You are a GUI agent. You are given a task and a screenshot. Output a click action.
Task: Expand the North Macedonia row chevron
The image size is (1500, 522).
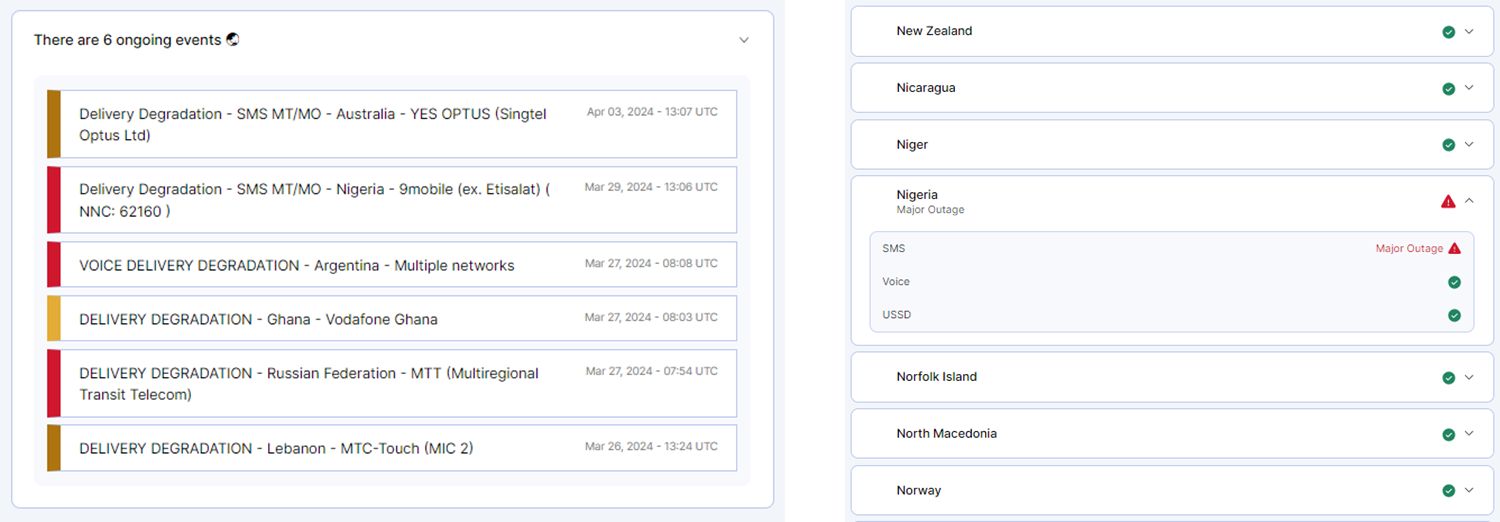1469,434
